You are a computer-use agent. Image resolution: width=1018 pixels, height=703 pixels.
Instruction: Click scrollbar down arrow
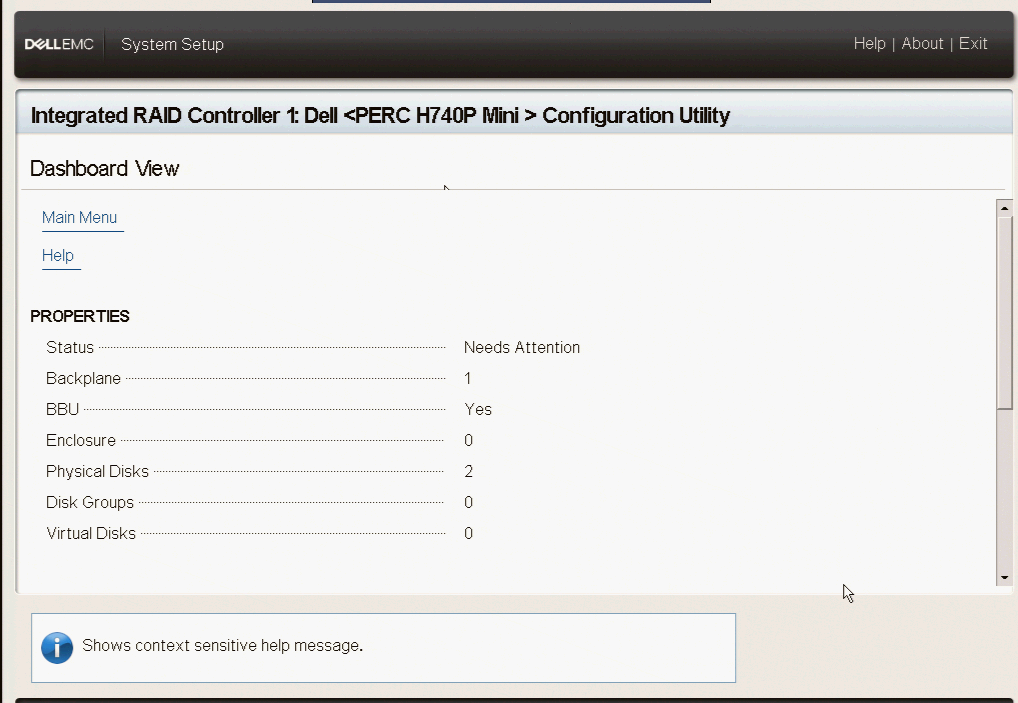[1005, 578]
